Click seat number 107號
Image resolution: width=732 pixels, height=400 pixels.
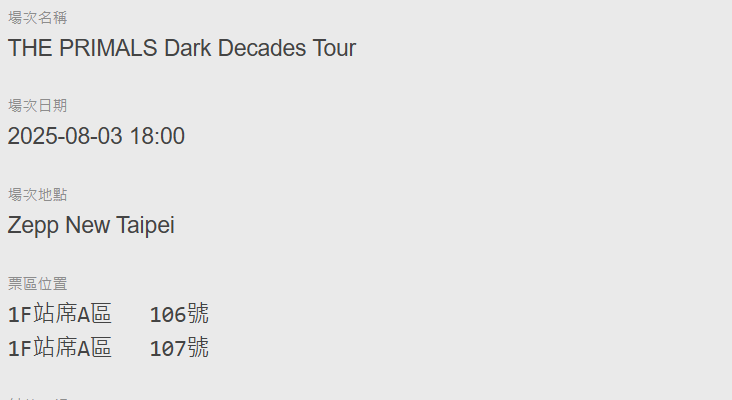[179, 348]
